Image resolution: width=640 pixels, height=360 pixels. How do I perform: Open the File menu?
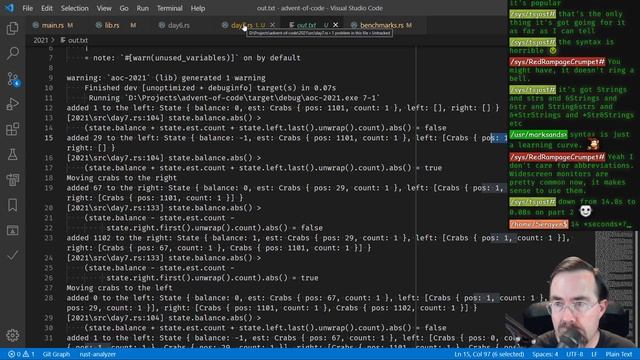tap(28, 8)
